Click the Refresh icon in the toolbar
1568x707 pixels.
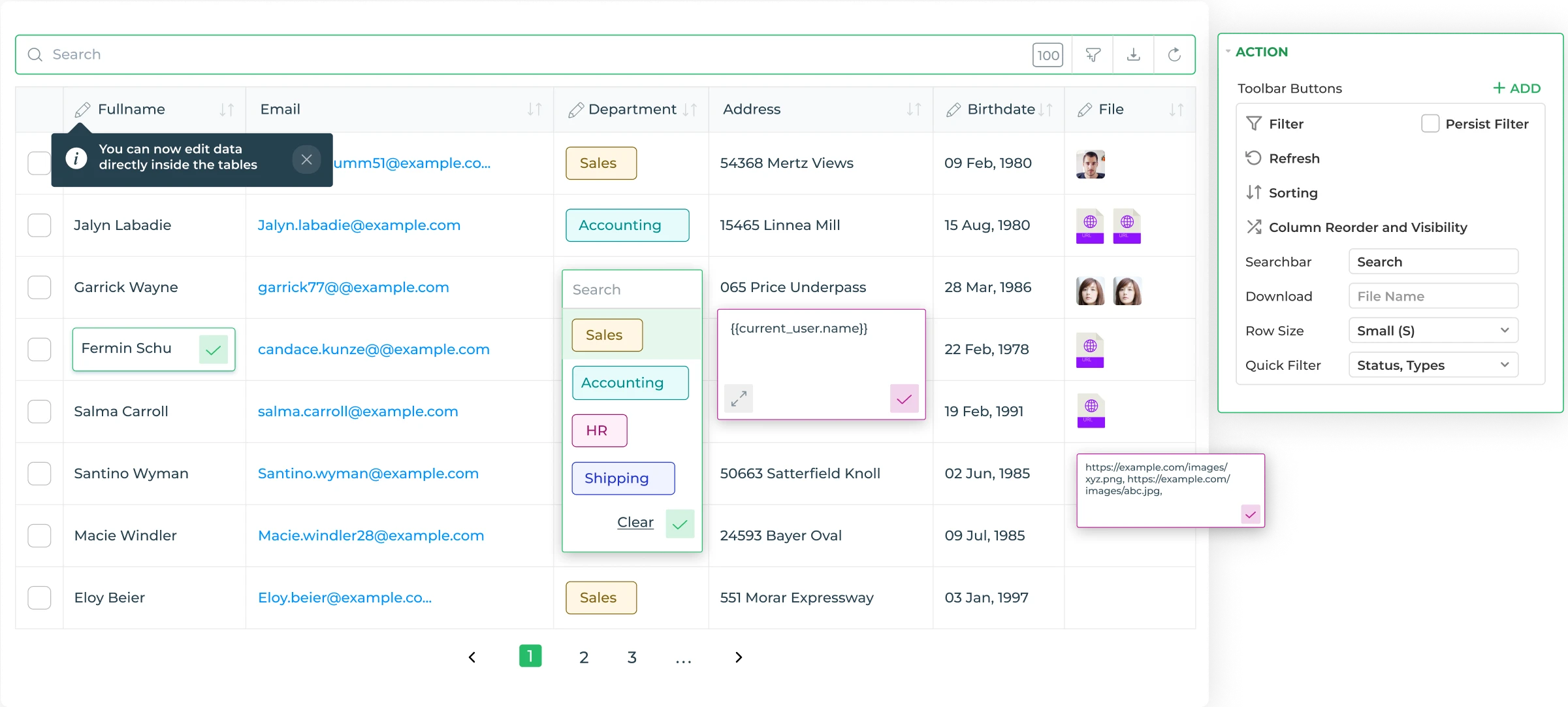pyautogui.click(x=1175, y=54)
